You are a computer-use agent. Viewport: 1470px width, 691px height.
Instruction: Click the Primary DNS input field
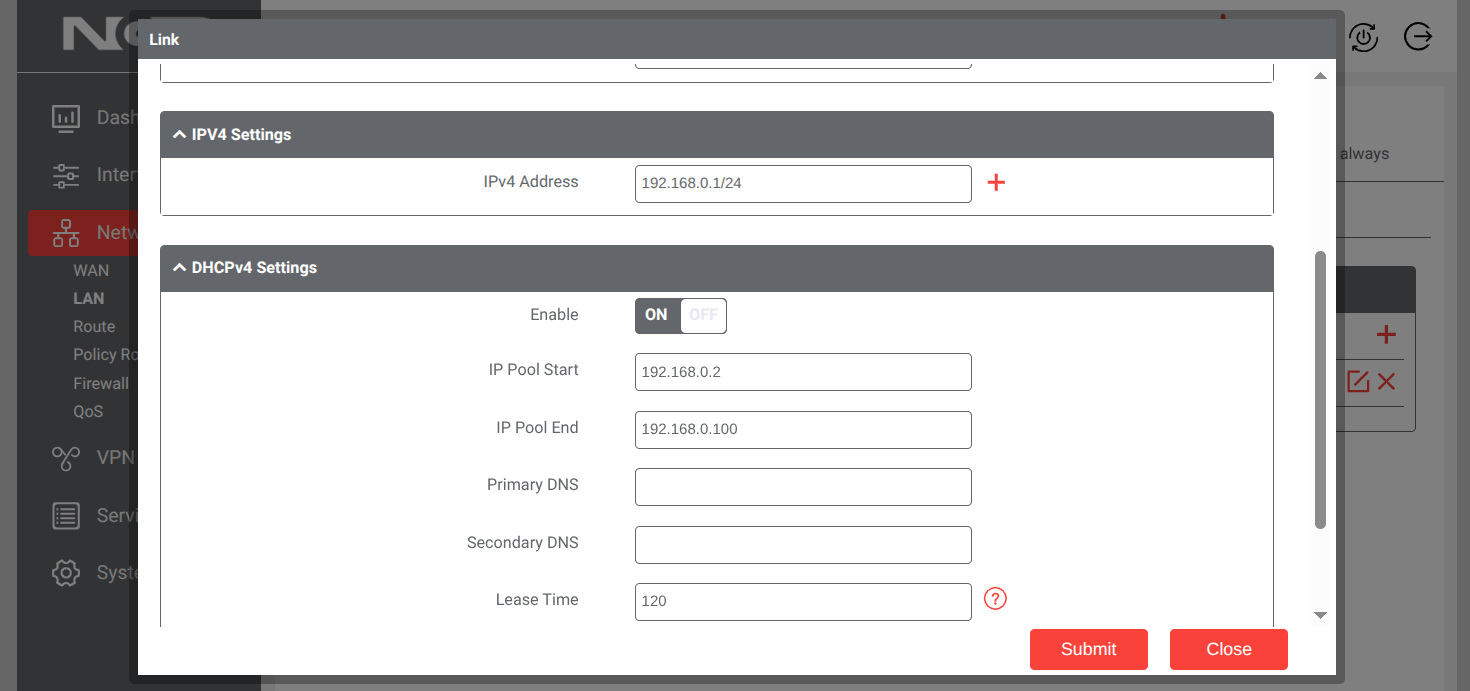[803, 487]
